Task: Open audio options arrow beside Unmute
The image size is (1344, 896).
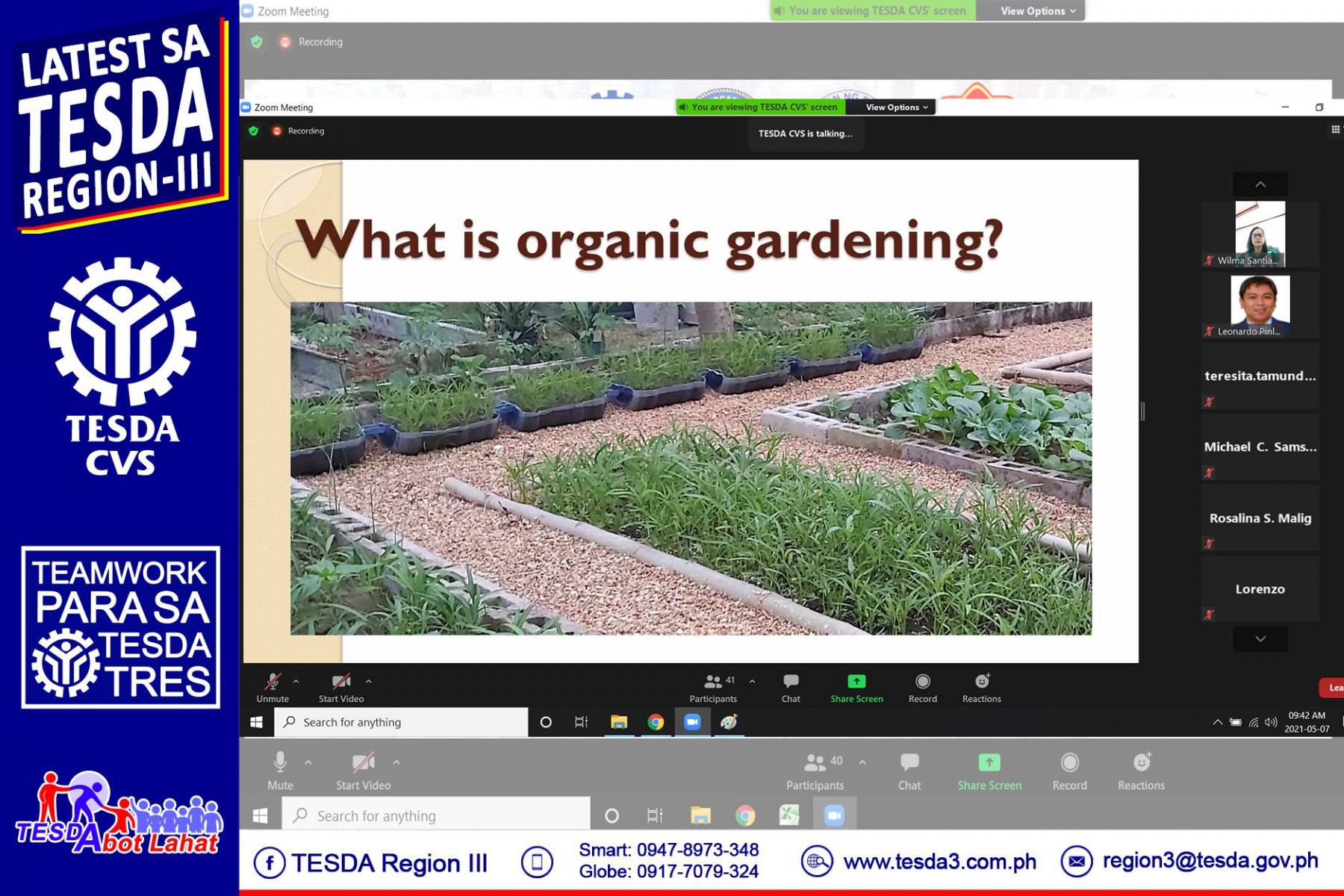Action: click(x=296, y=681)
